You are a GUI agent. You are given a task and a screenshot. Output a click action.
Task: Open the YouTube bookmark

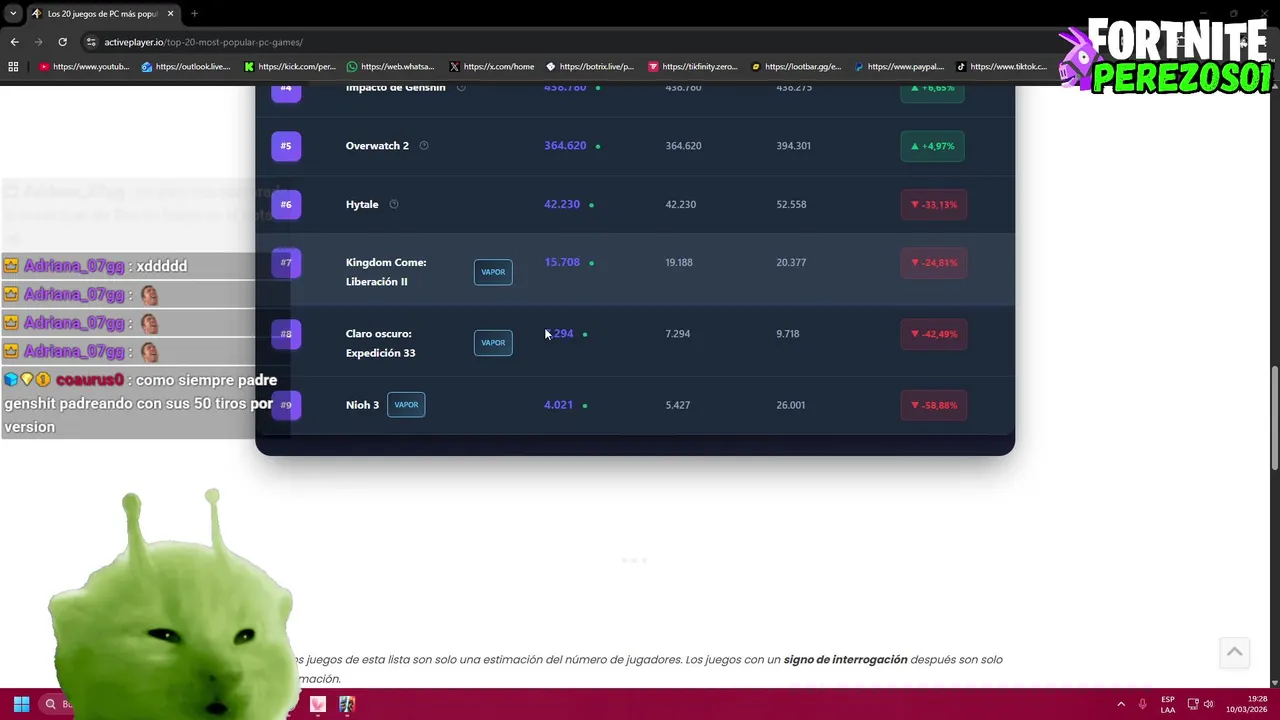click(84, 67)
